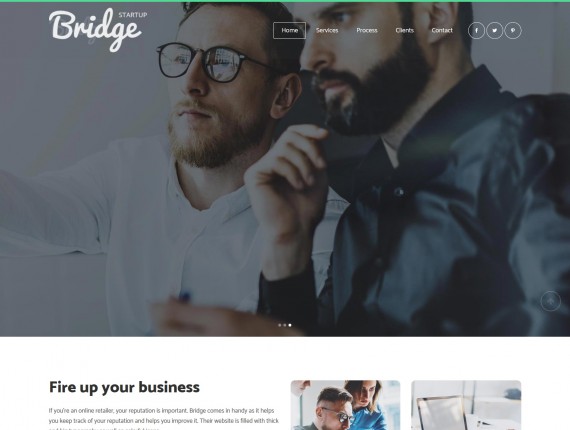Open the Pinterest circle icon
The height and width of the screenshot is (430, 570).
coord(513,31)
